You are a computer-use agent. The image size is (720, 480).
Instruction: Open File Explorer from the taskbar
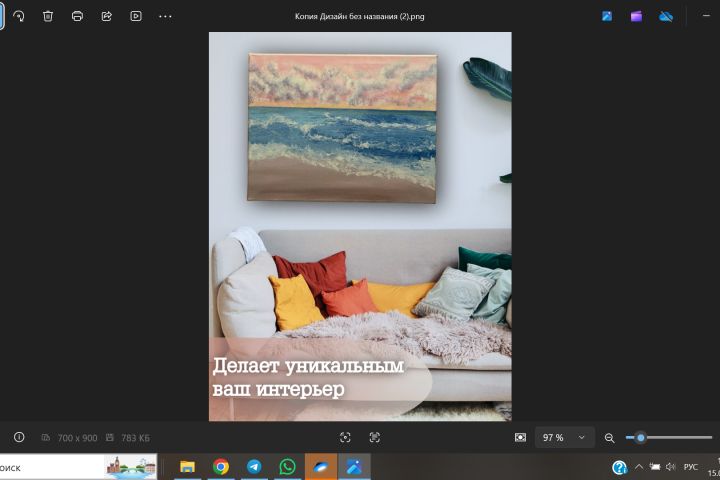187,467
